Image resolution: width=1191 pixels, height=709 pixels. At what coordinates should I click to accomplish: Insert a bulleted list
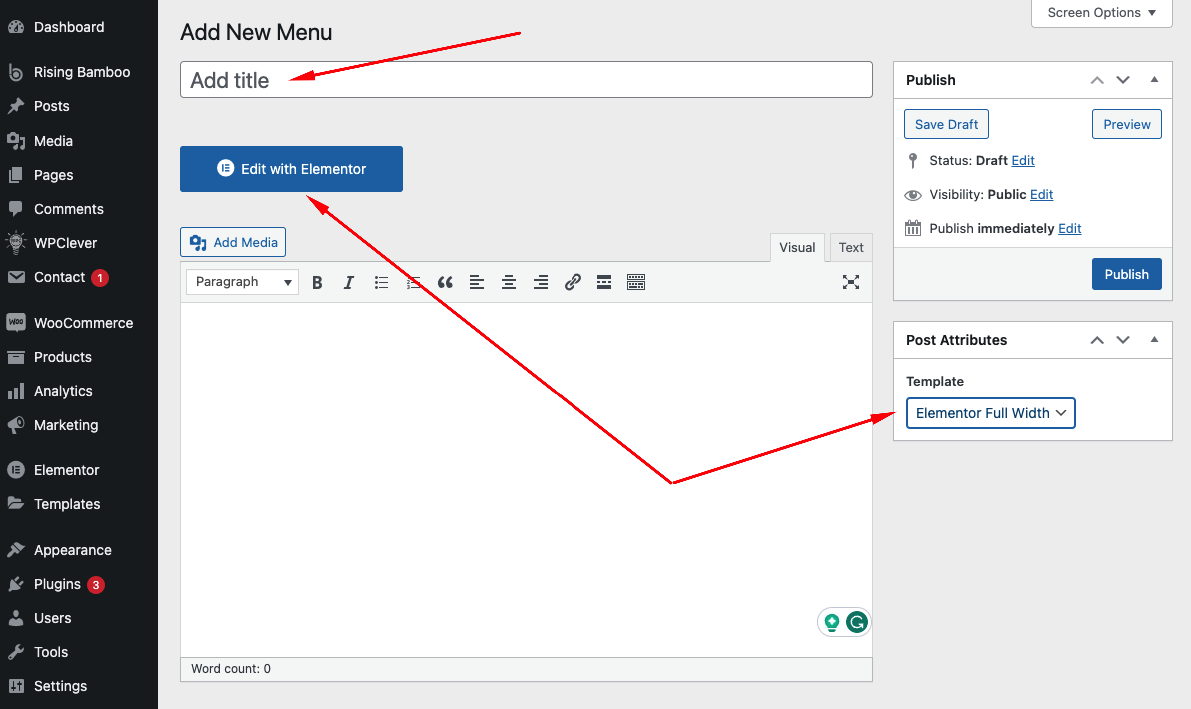tap(381, 282)
